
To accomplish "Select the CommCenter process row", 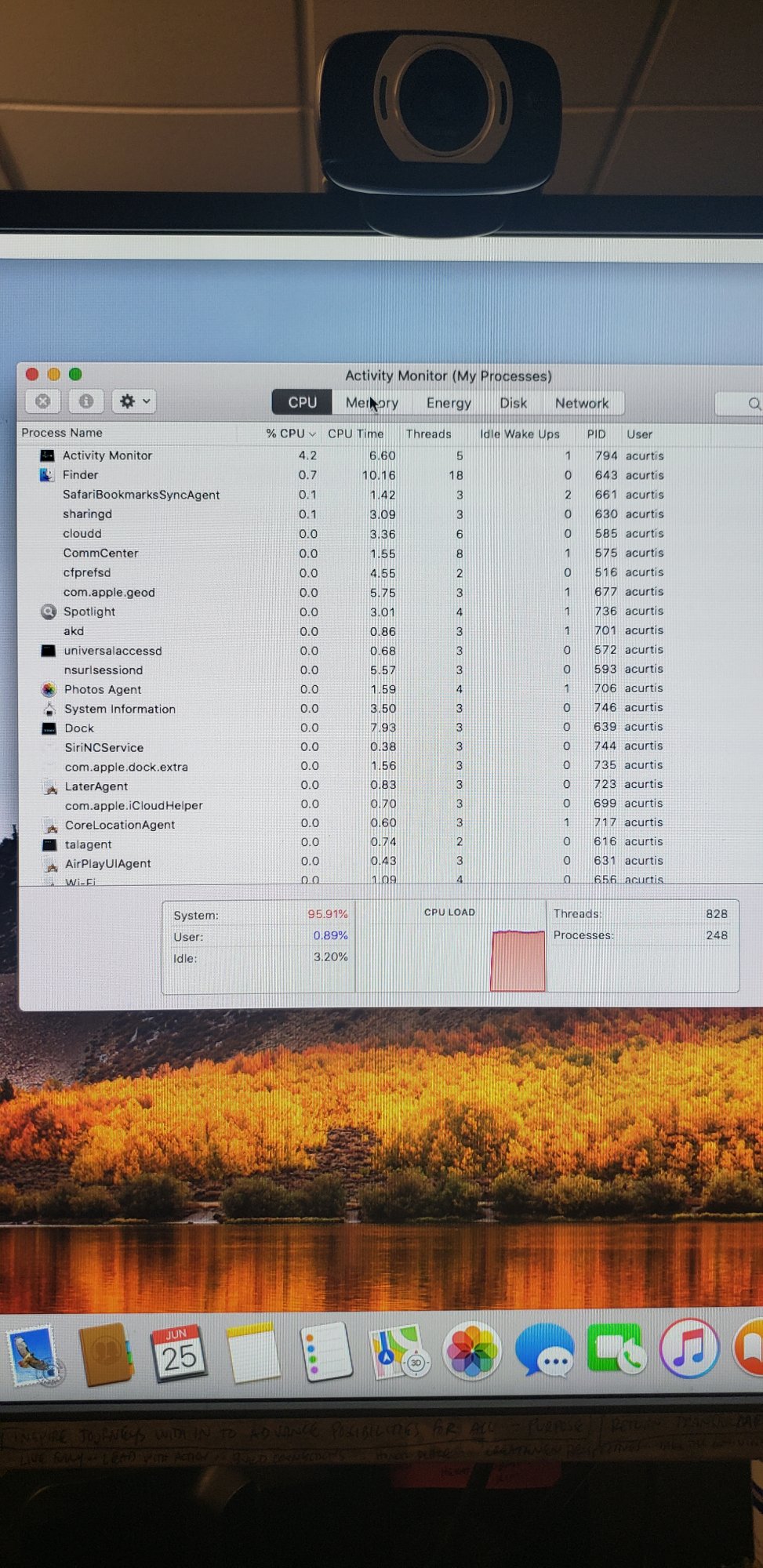I will click(x=391, y=553).
